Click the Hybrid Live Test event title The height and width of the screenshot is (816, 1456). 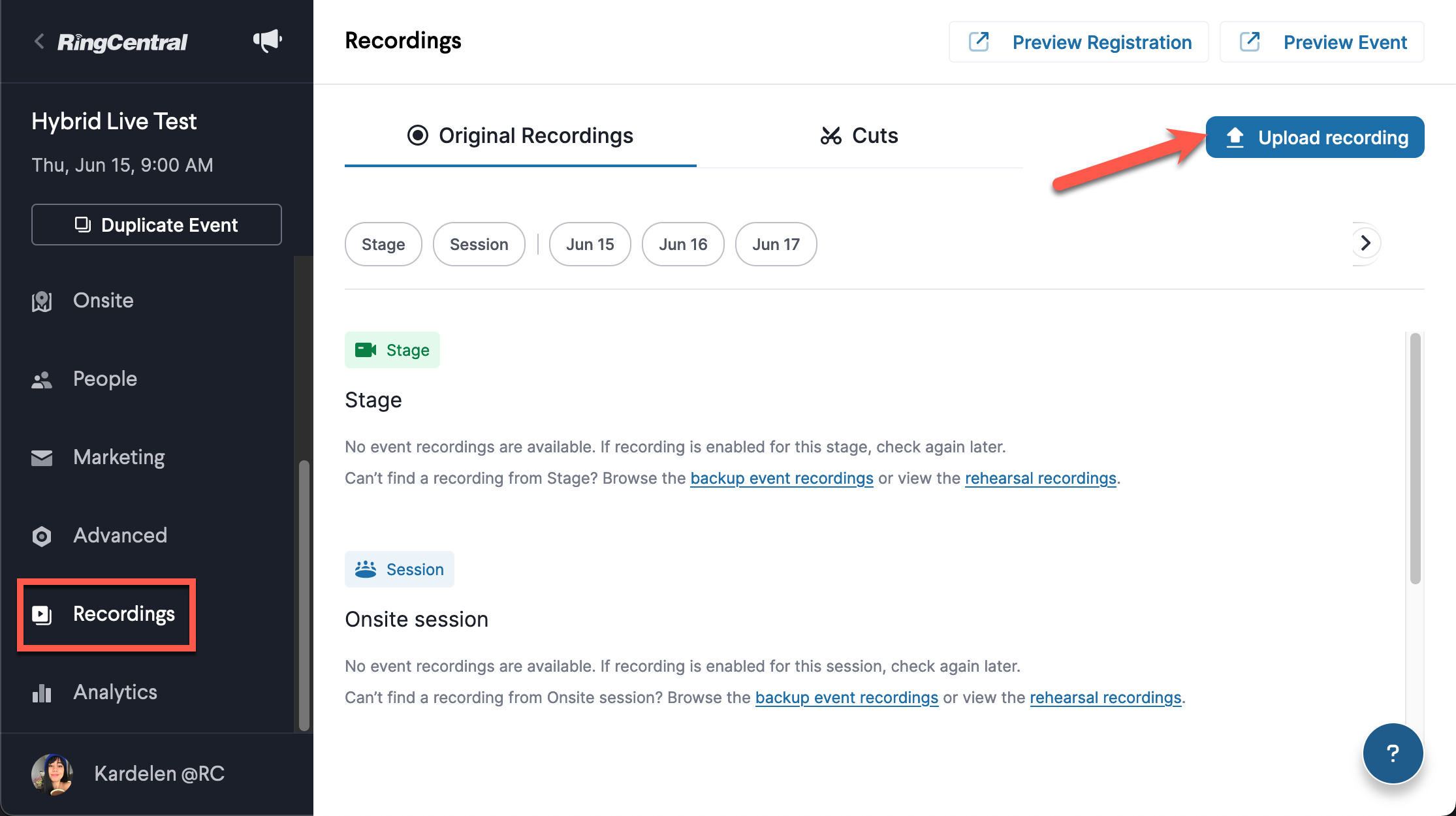[114, 121]
